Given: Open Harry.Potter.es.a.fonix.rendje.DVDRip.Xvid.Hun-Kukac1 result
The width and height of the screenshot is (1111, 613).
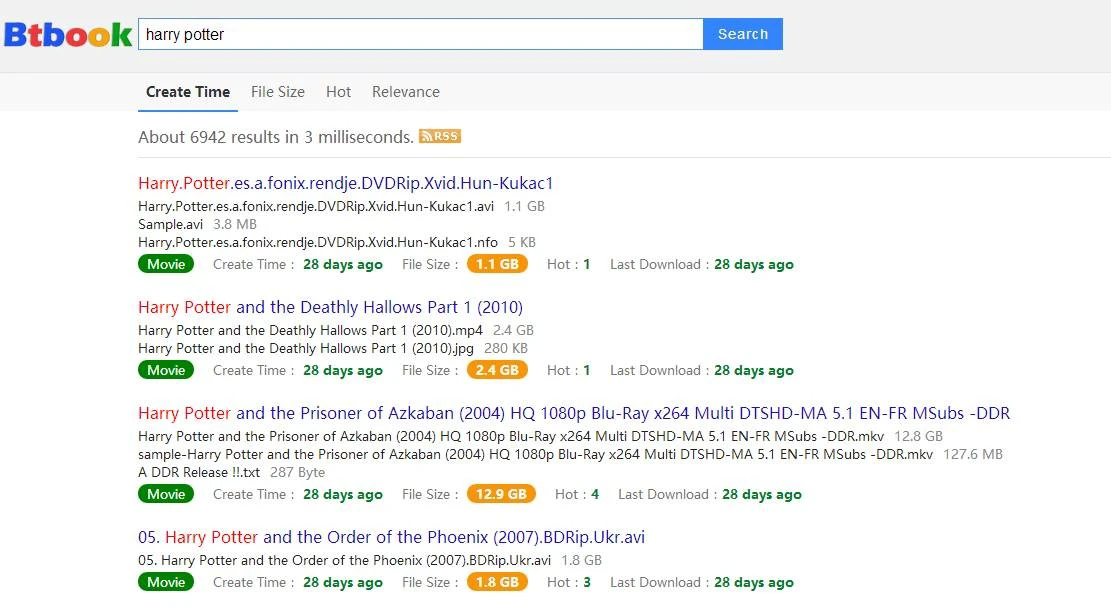Looking at the screenshot, I should coord(346,183).
